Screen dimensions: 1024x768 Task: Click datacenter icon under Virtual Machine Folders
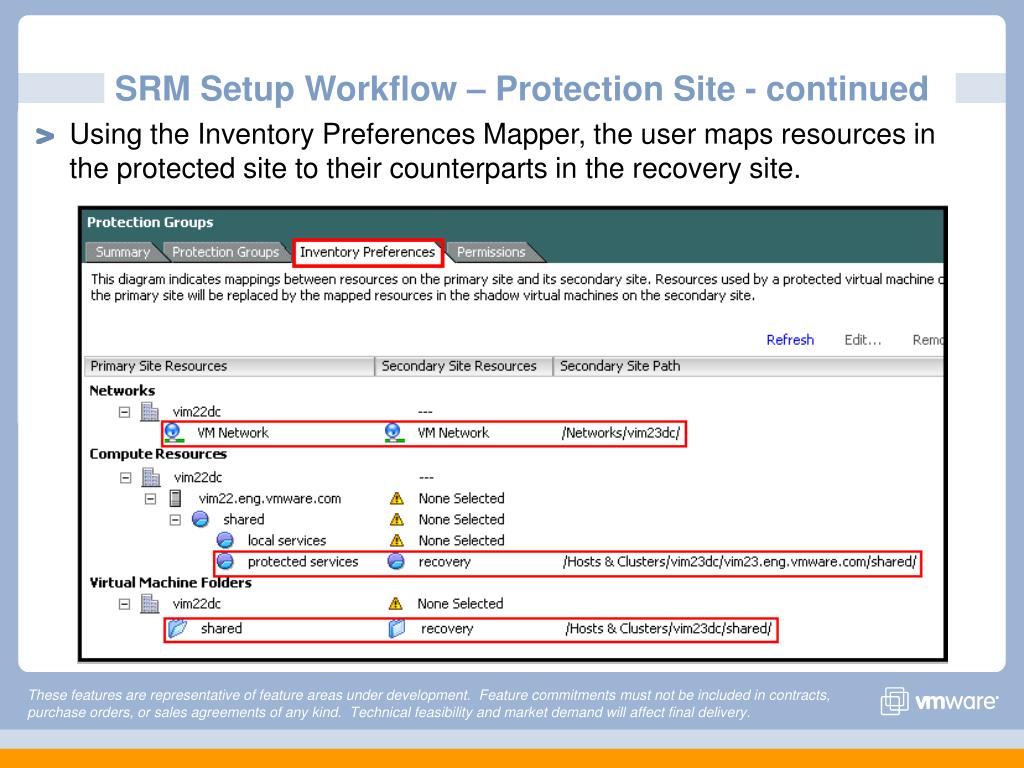(x=150, y=603)
